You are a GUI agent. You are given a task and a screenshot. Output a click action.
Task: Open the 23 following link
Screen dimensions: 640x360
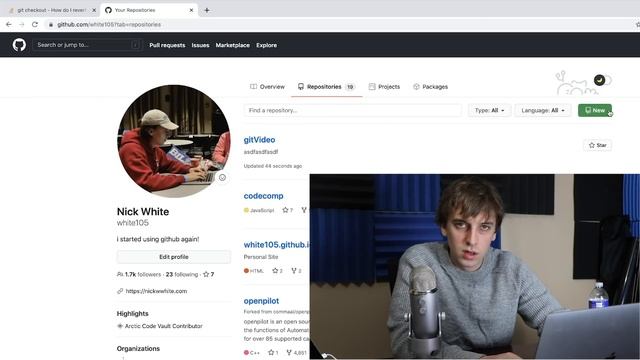click(182, 274)
